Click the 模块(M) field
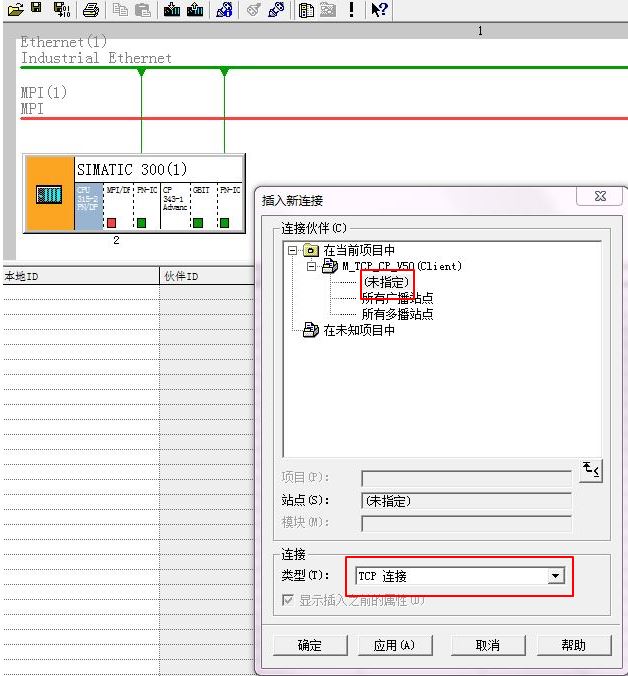The image size is (628, 676). coord(466,523)
